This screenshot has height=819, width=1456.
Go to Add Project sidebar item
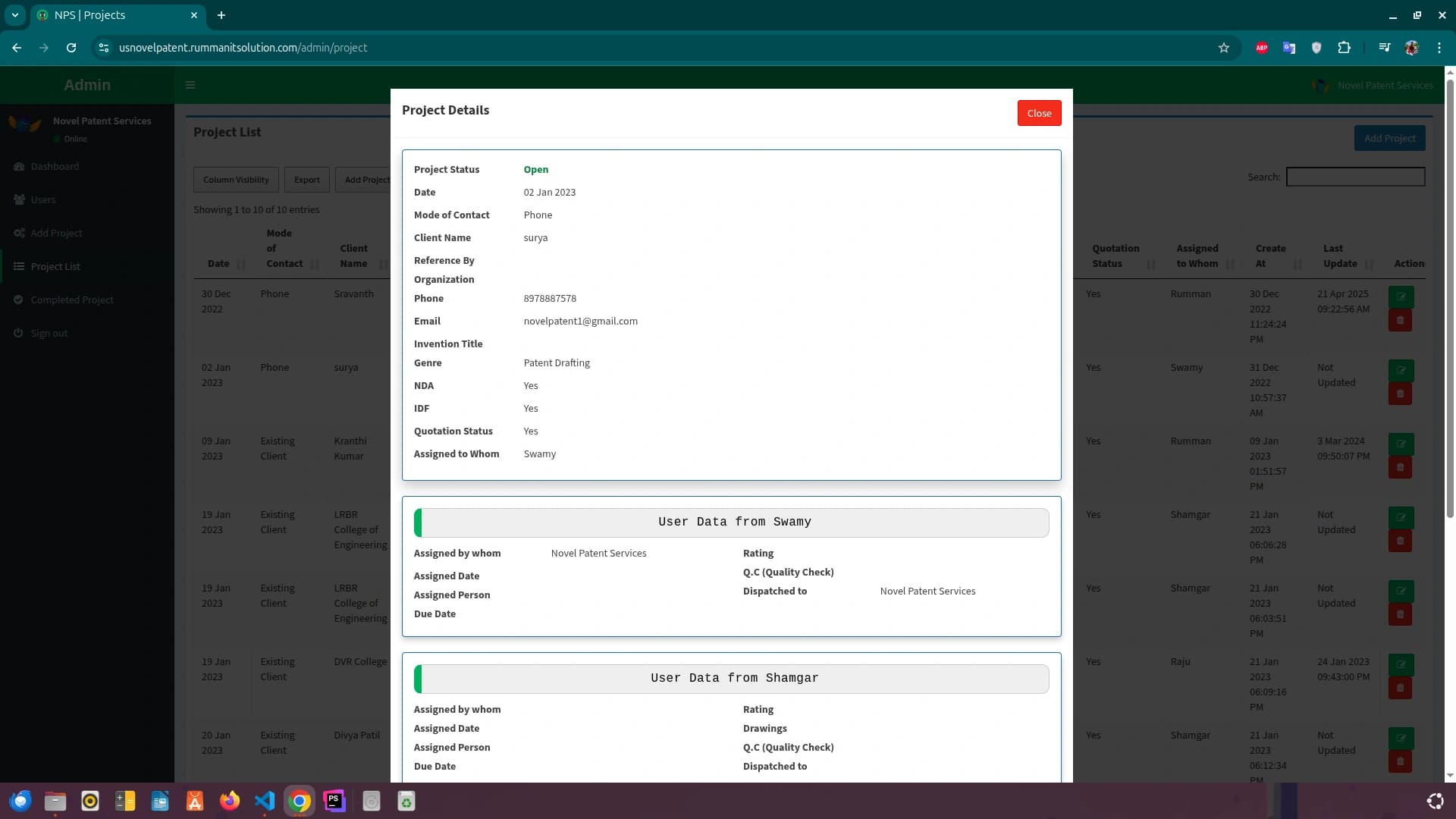(56, 233)
